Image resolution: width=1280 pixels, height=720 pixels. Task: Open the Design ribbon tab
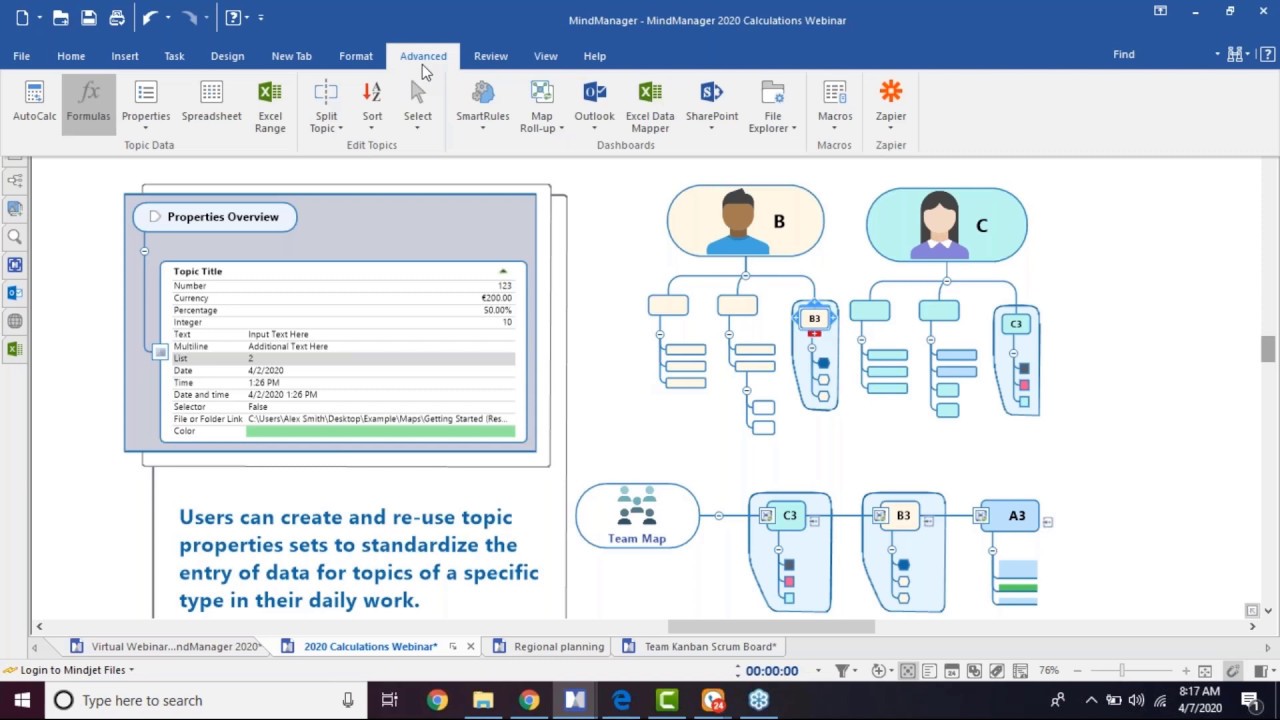coord(227,56)
